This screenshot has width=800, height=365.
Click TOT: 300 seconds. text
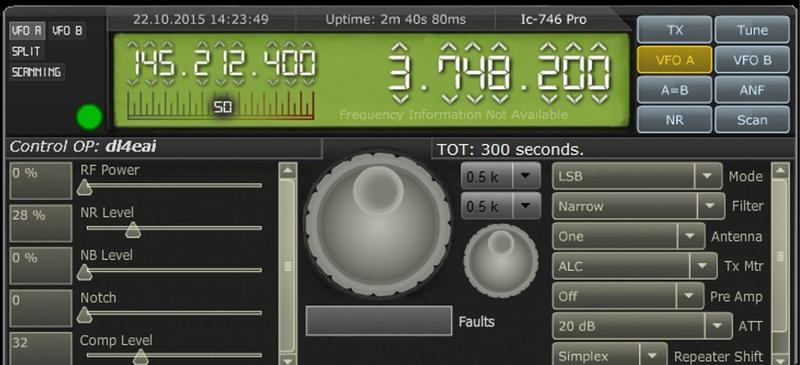(509, 150)
